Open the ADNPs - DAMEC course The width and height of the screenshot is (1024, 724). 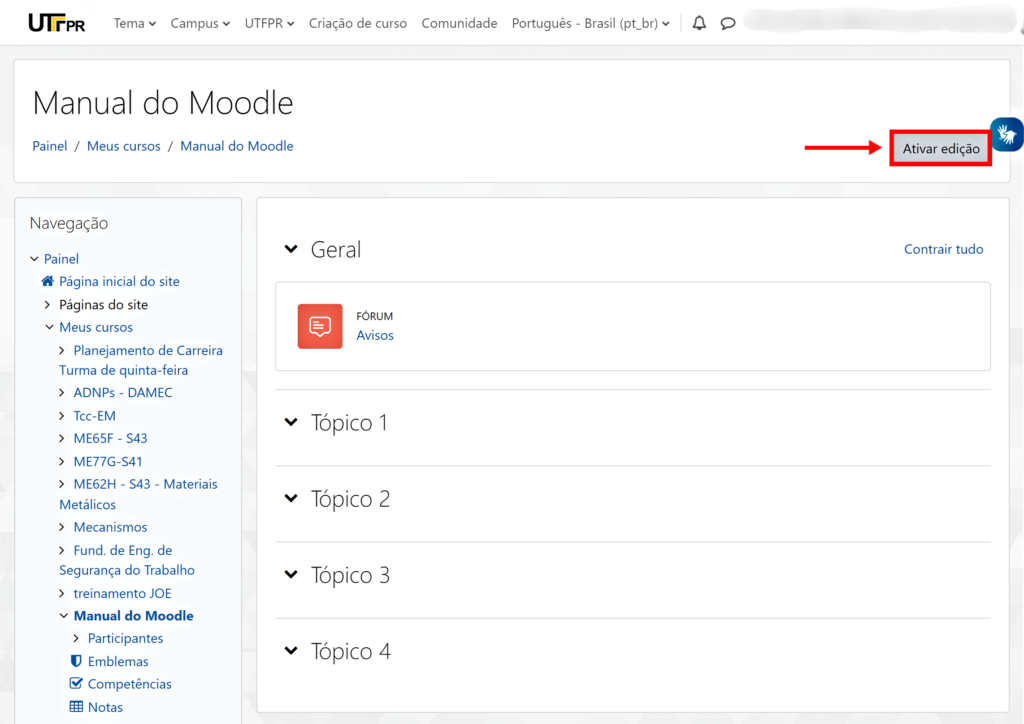tap(123, 392)
